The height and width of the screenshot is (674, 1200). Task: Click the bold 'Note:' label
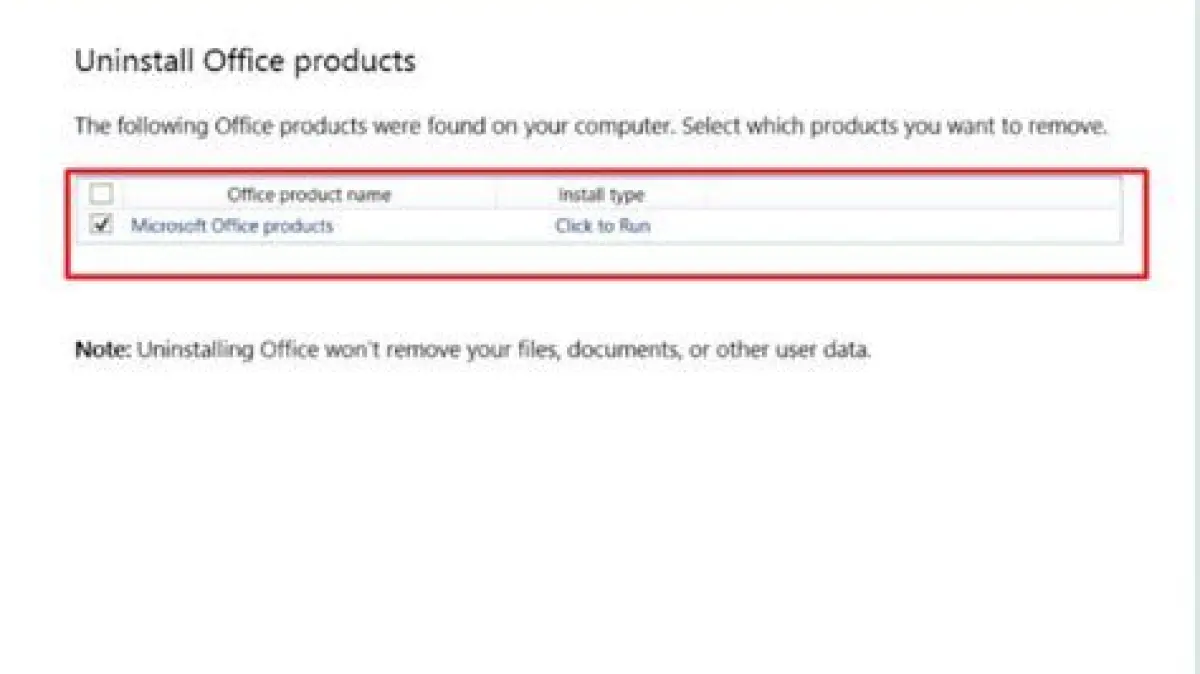pyautogui.click(x=103, y=351)
